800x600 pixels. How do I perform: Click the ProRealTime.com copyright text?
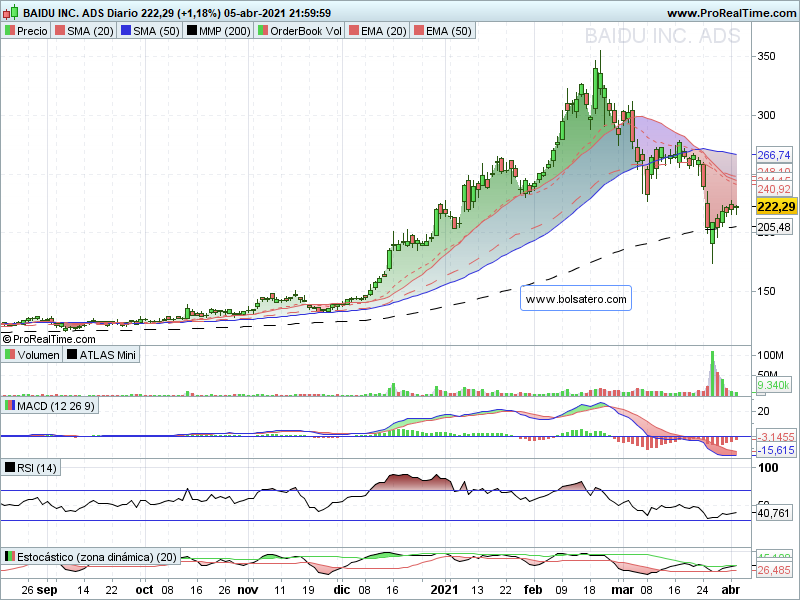(x=49, y=339)
